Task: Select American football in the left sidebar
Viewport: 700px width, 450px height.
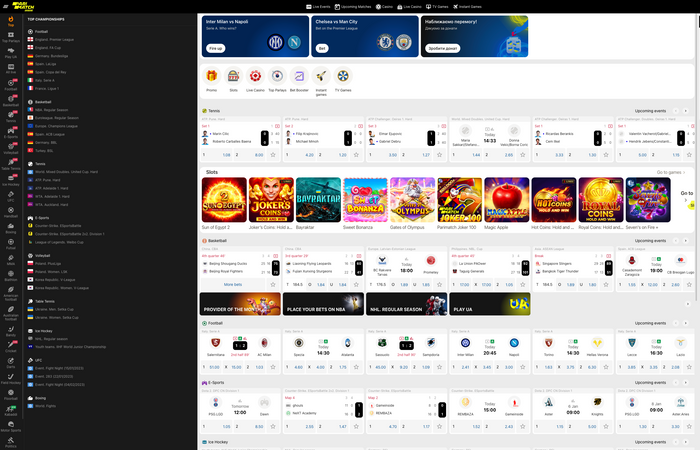Action: click(11, 293)
